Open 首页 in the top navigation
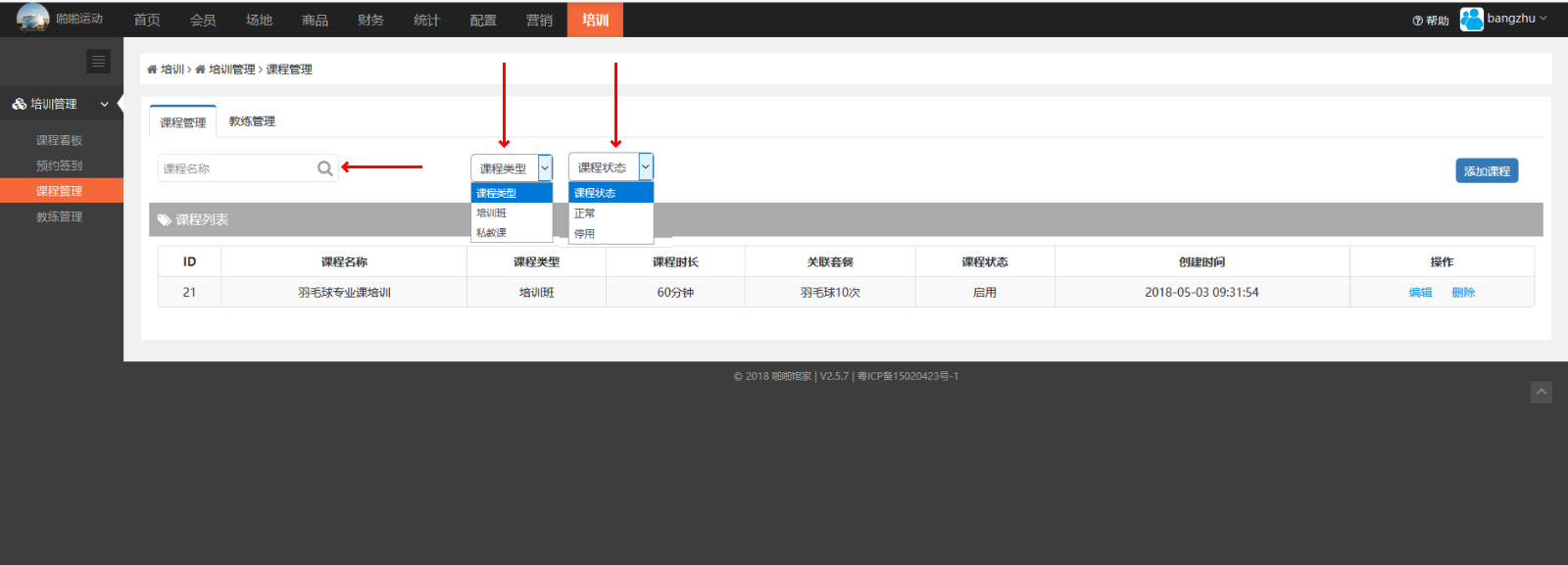Viewport: 1568px width, 565px height. pyautogui.click(x=147, y=20)
